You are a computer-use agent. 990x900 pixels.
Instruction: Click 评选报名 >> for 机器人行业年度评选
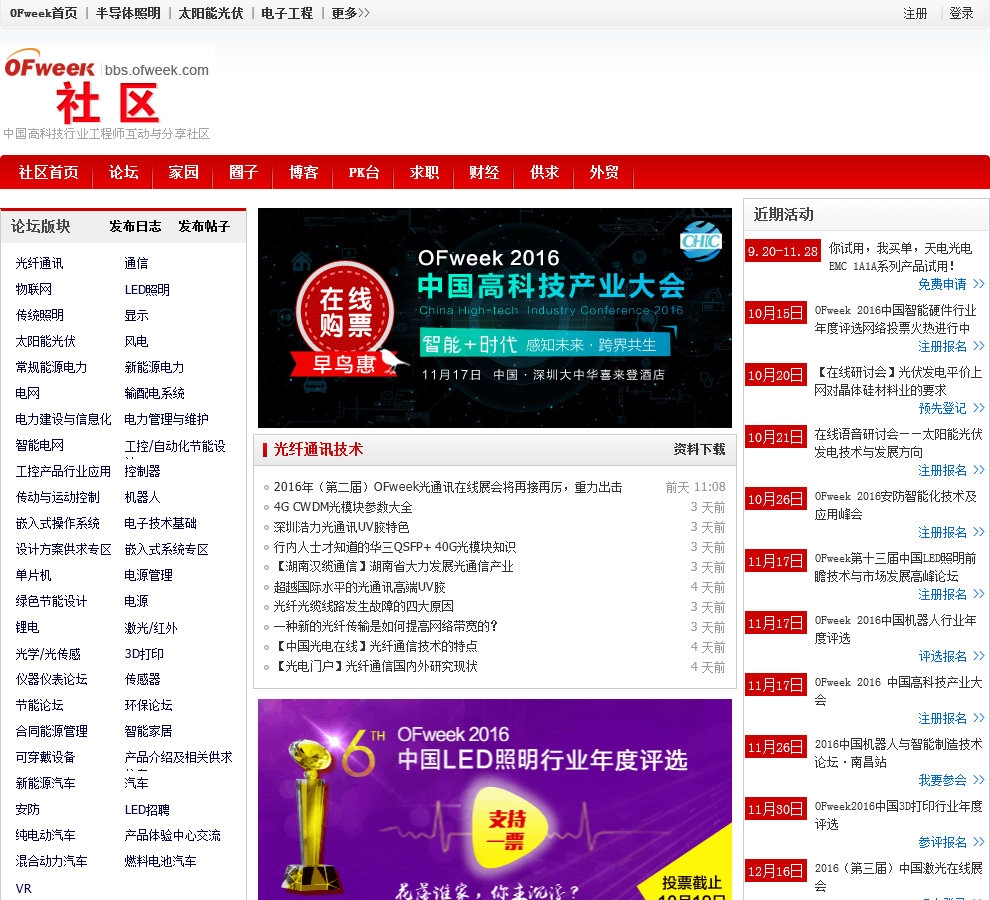[x=951, y=656]
